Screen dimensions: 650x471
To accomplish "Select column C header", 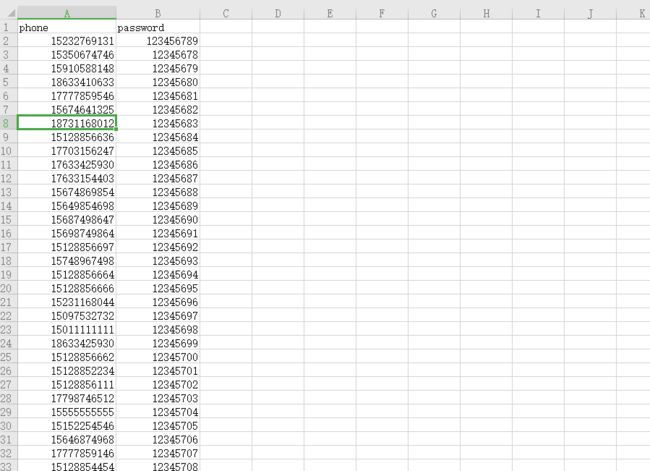I will (226, 13).
